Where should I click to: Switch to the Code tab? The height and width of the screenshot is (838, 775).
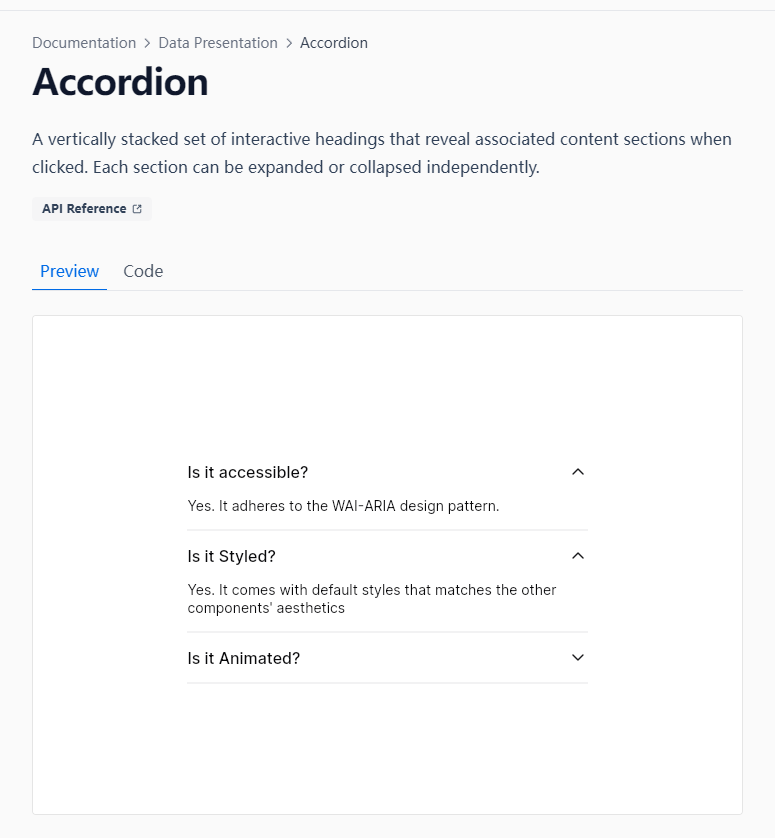[143, 271]
